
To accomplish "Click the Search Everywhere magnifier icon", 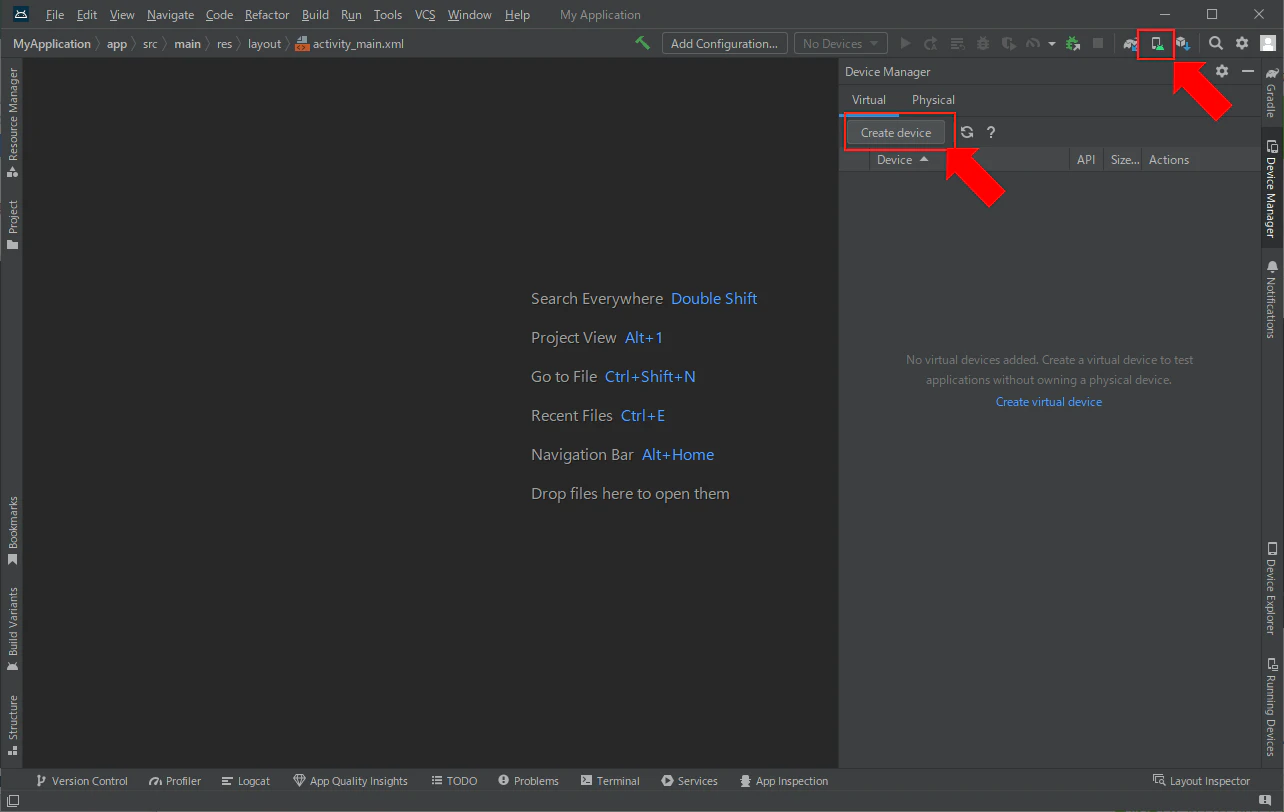I will coord(1216,43).
